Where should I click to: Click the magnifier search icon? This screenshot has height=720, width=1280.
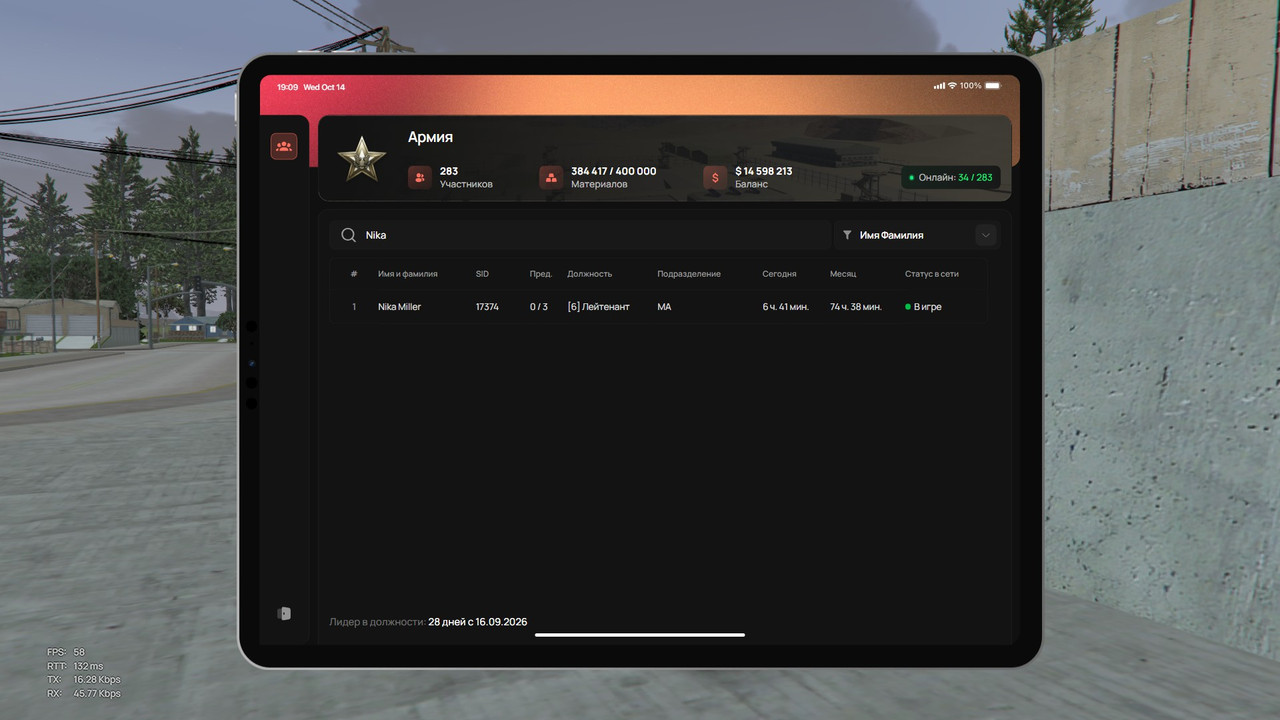point(349,235)
